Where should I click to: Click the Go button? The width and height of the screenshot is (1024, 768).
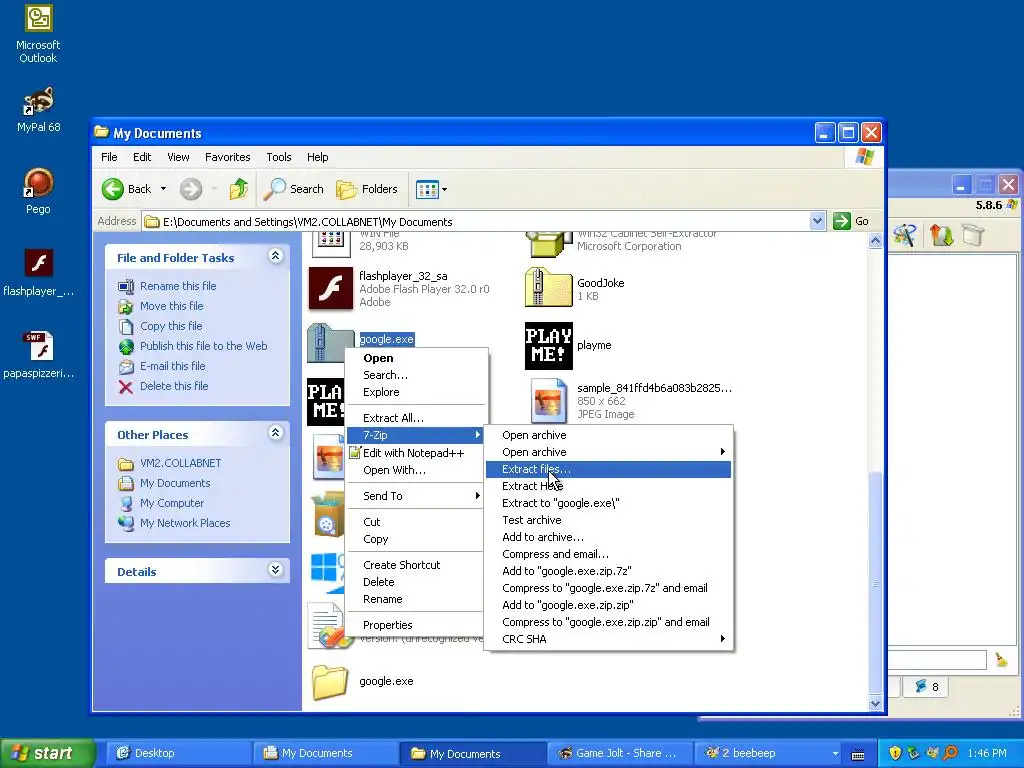pos(851,221)
